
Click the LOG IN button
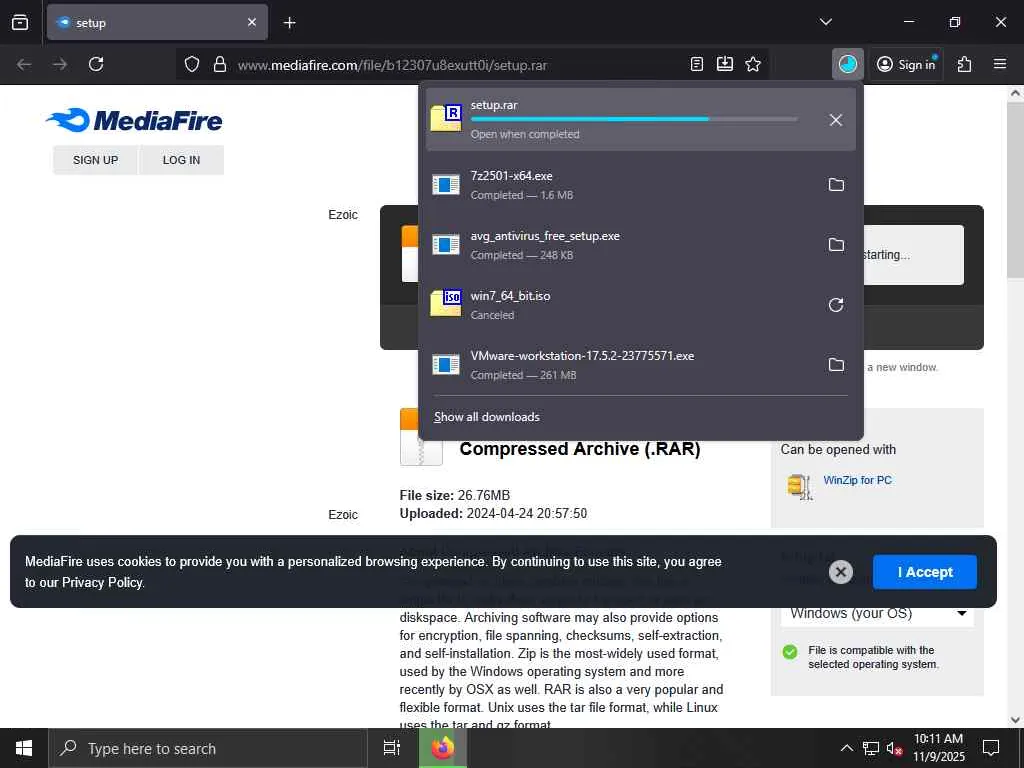point(182,160)
